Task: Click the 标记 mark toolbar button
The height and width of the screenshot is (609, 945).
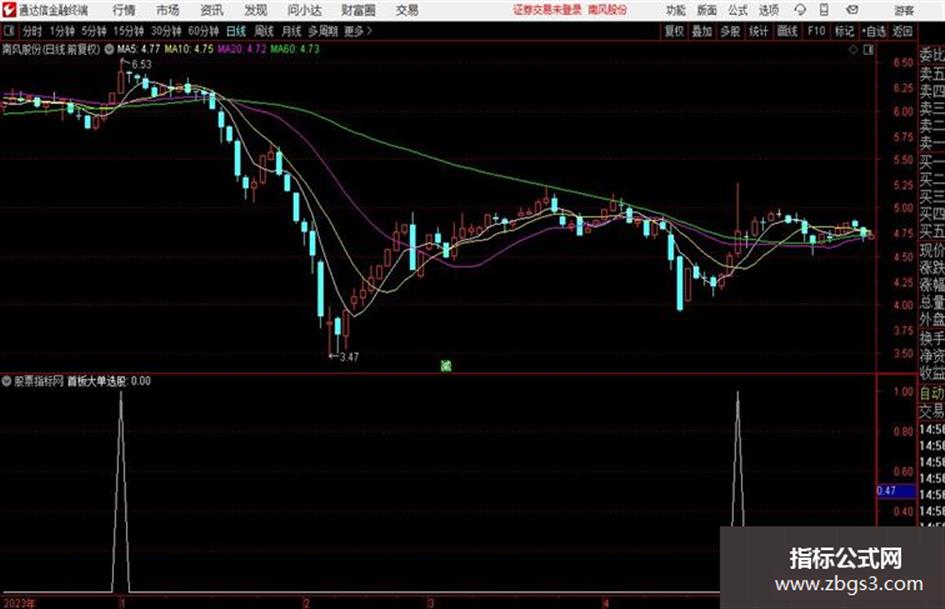Action: tap(844, 31)
